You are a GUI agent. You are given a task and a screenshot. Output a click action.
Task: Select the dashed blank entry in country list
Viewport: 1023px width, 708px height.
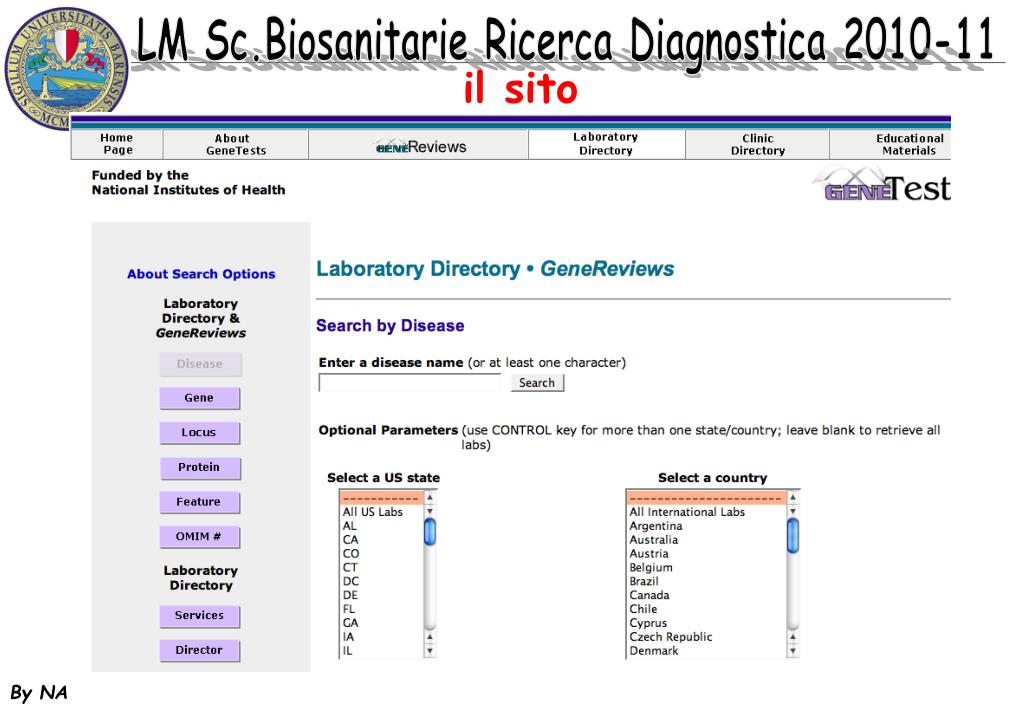coord(707,499)
